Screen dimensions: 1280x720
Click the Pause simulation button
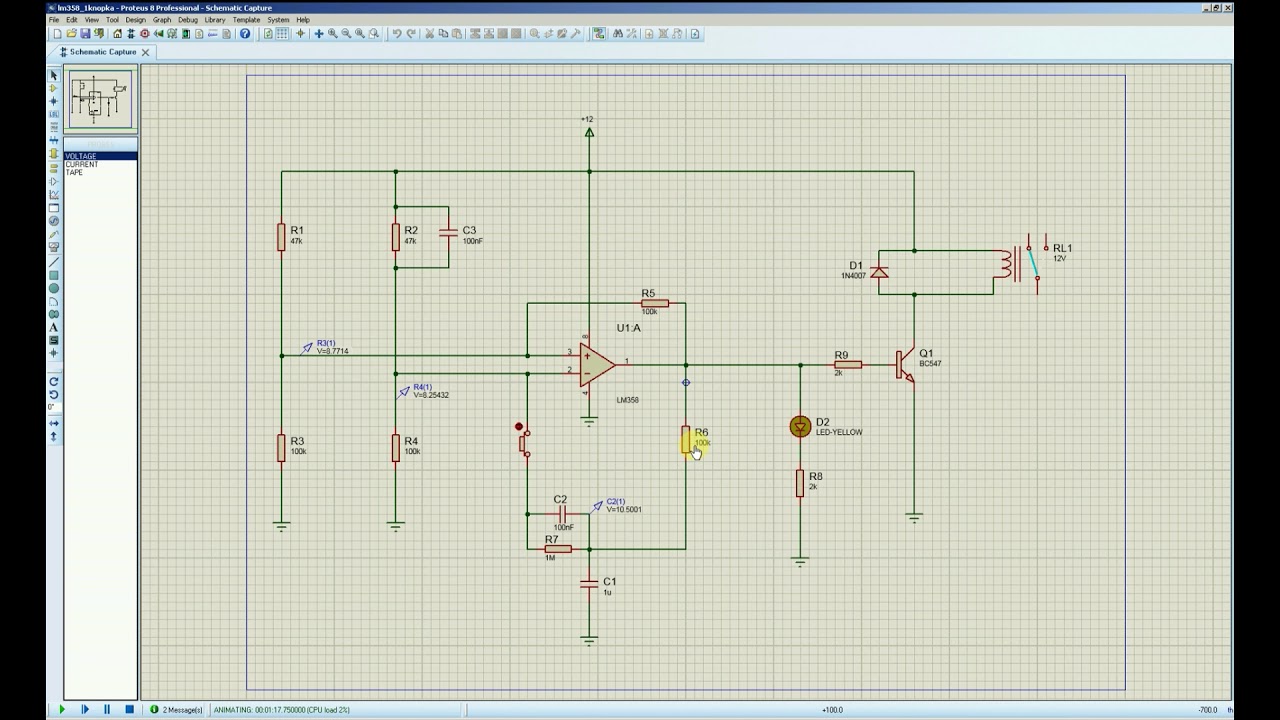(107, 709)
